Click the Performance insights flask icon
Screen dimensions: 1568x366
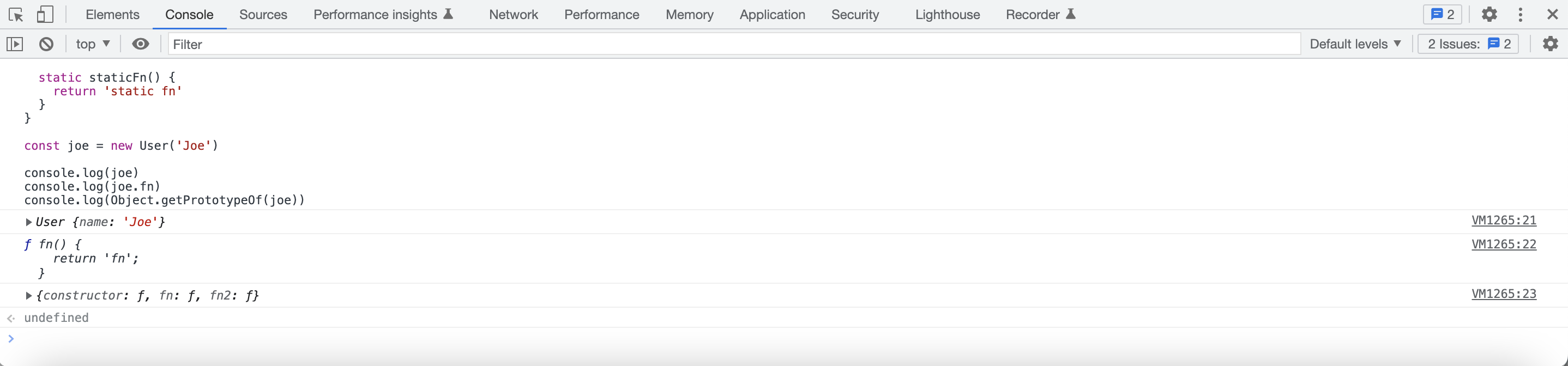[x=448, y=14]
